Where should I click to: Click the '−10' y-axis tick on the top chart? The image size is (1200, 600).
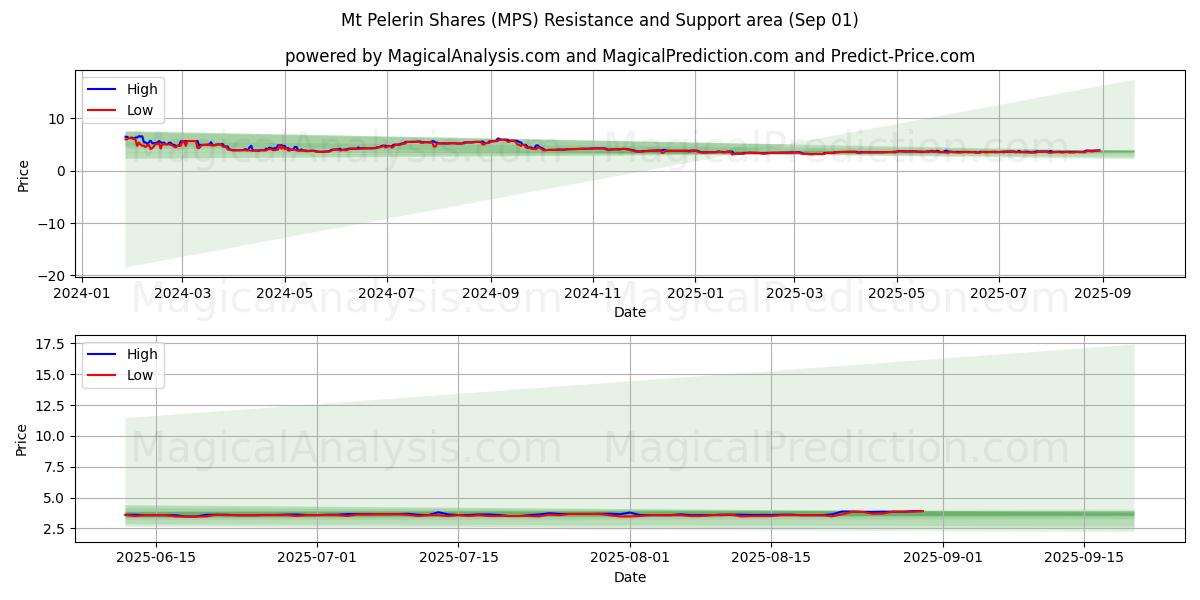[x=51, y=223]
